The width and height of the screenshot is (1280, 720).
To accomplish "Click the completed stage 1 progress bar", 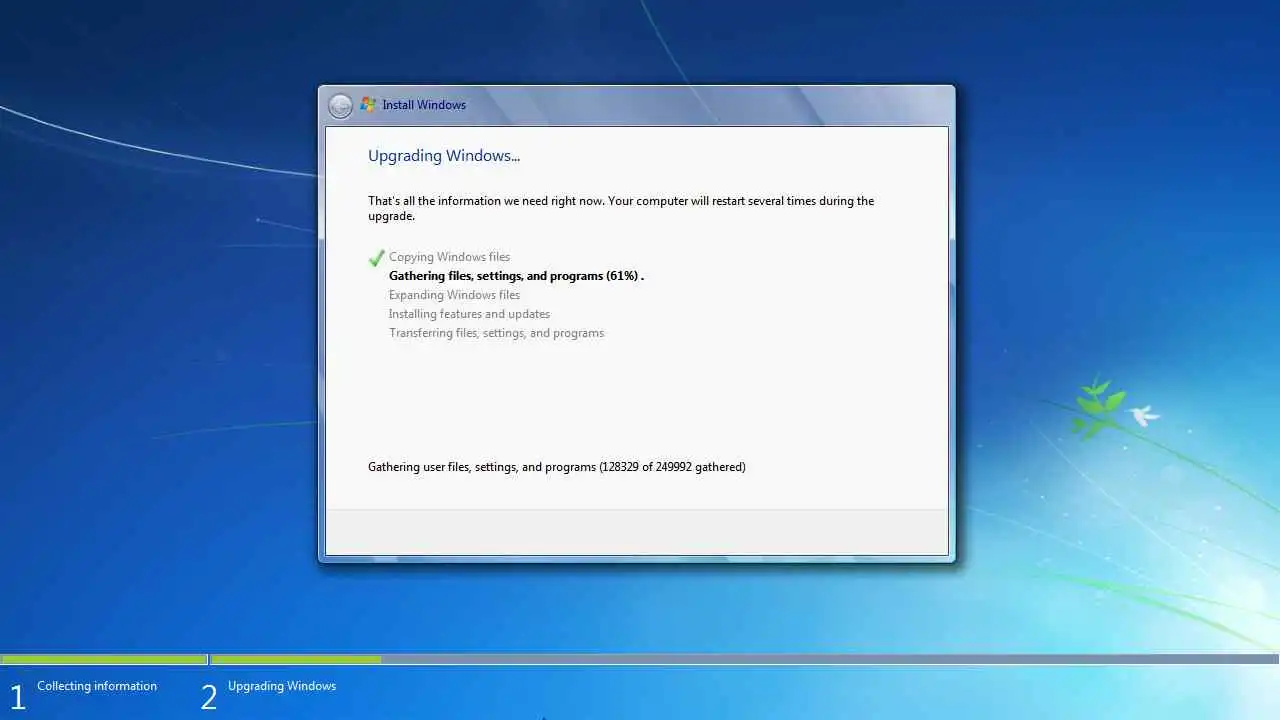I will pyautogui.click(x=104, y=660).
